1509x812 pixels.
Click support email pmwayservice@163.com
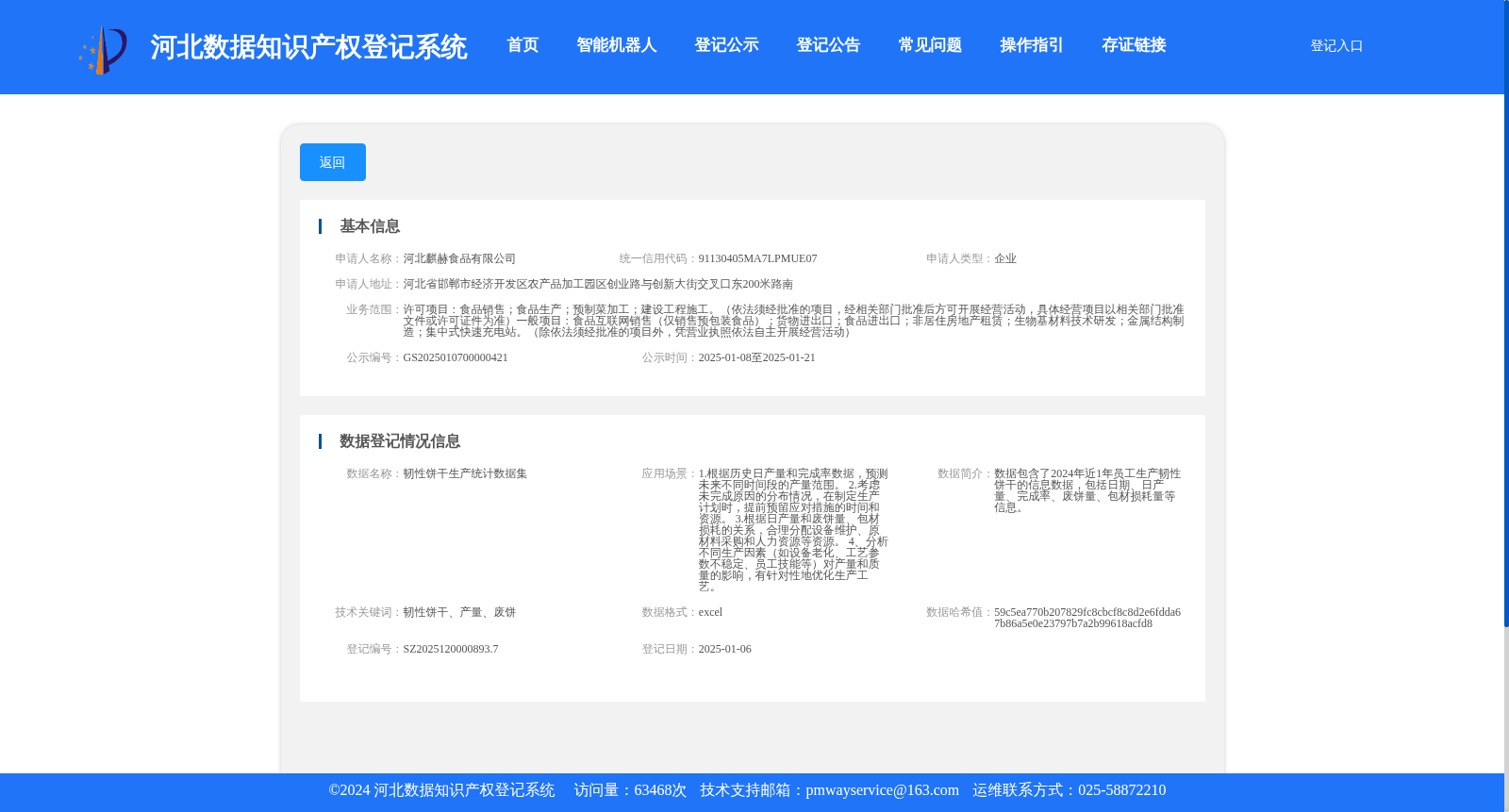point(882,790)
